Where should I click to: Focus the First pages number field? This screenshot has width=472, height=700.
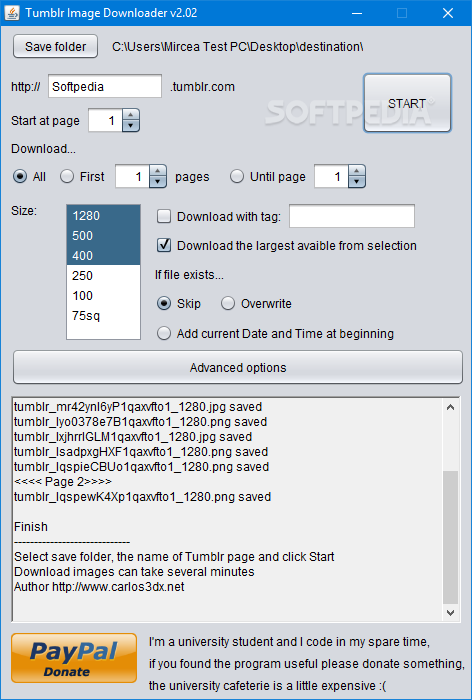(x=132, y=176)
